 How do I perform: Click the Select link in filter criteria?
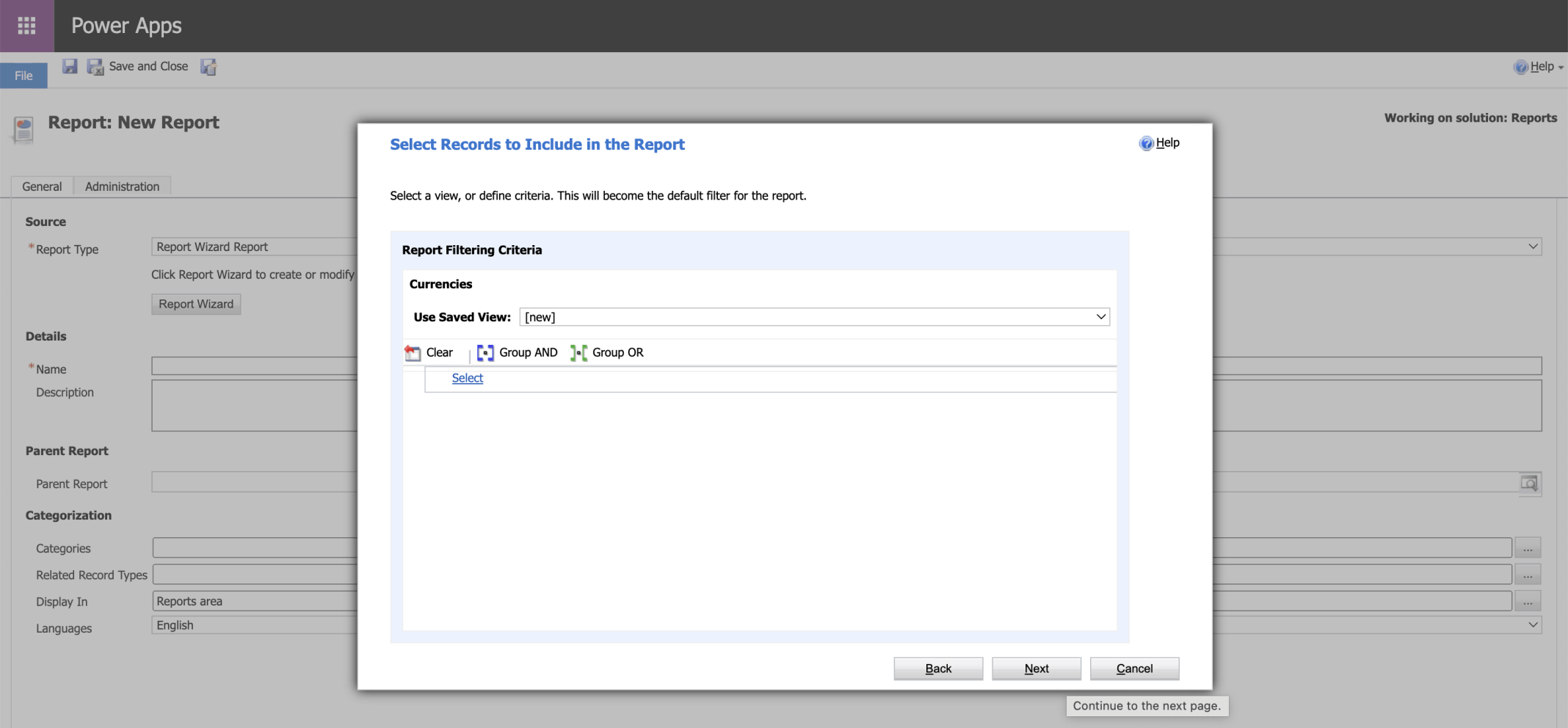[468, 378]
